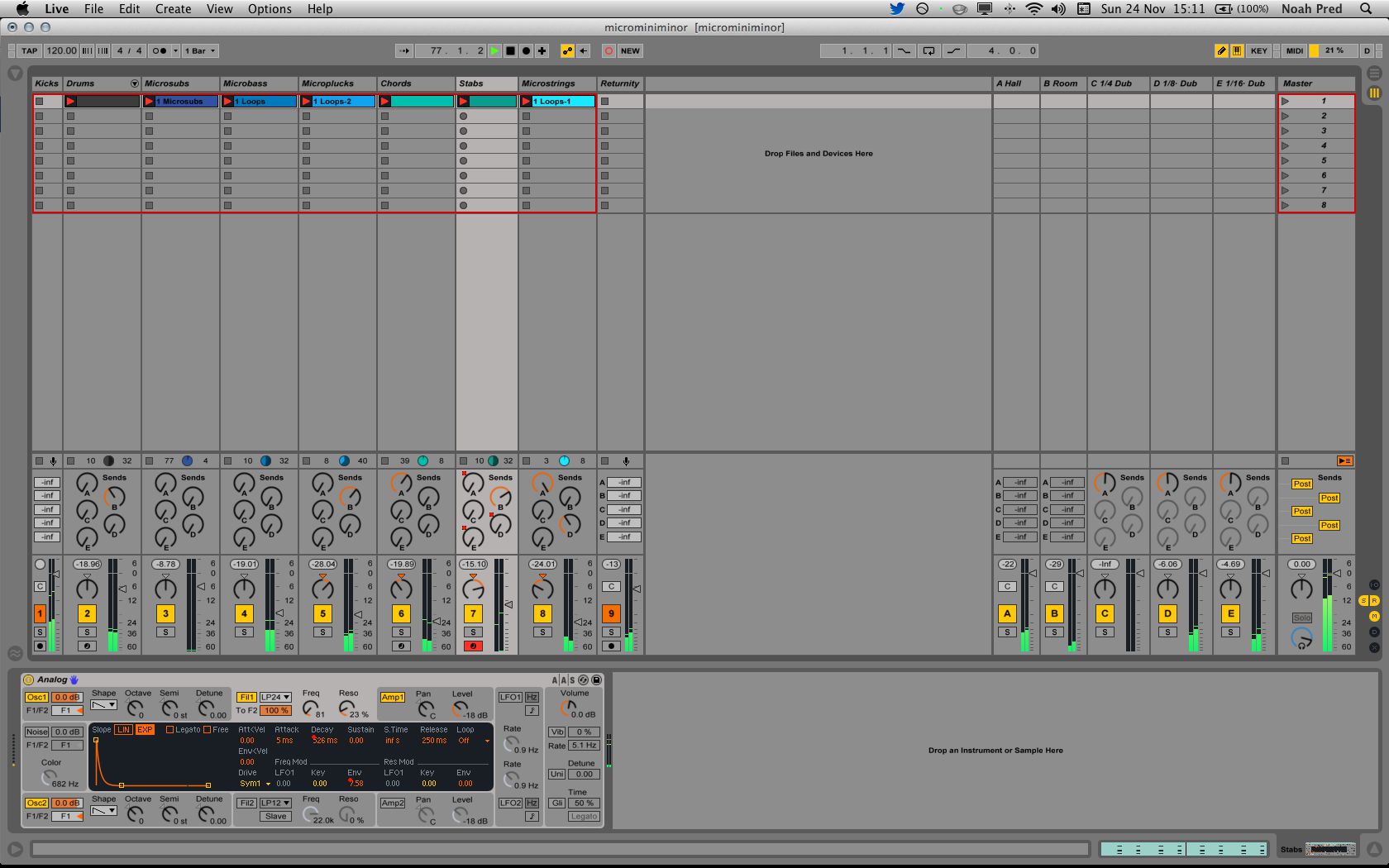Toggle the Amp2 section on
The image size is (1389, 868).
(x=393, y=803)
